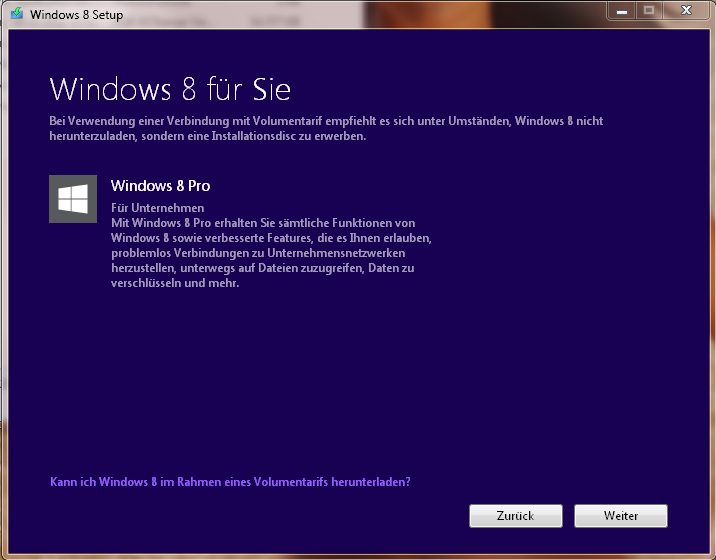Screen dimensions: 716x560
Task: Click the 'Windows 8 Setup' window title text
Action: coord(76,15)
